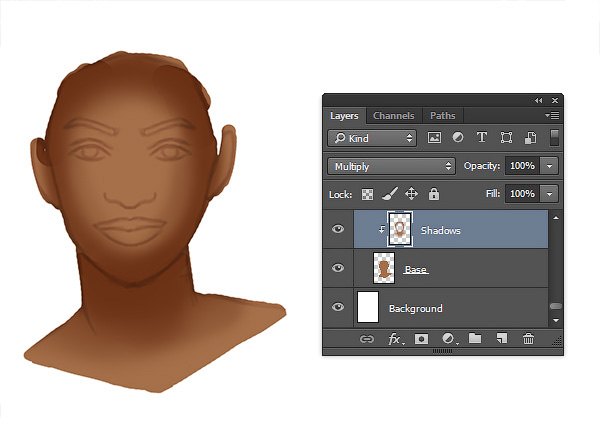Create new fill or adjustment layer
The width and height of the screenshot is (600, 444).
click(448, 338)
